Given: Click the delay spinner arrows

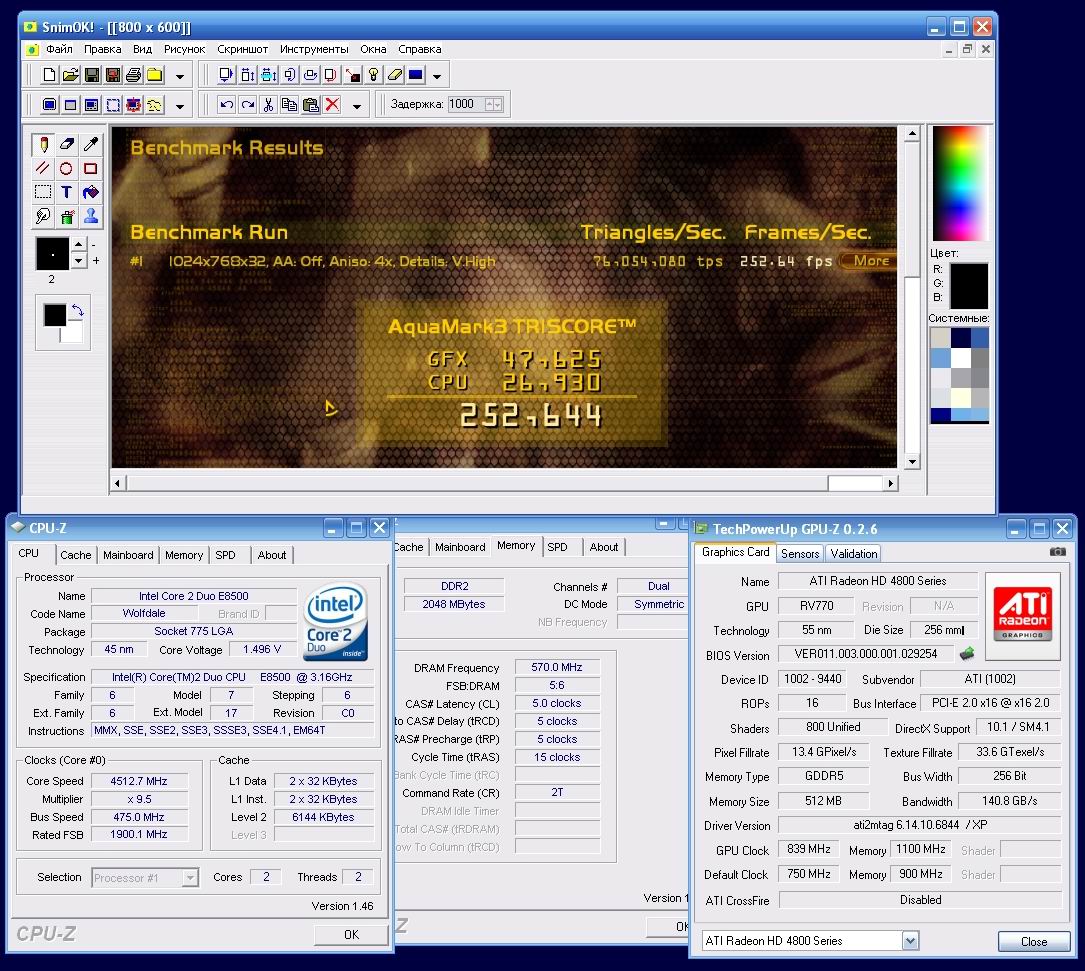Looking at the screenshot, I should (x=493, y=105).
